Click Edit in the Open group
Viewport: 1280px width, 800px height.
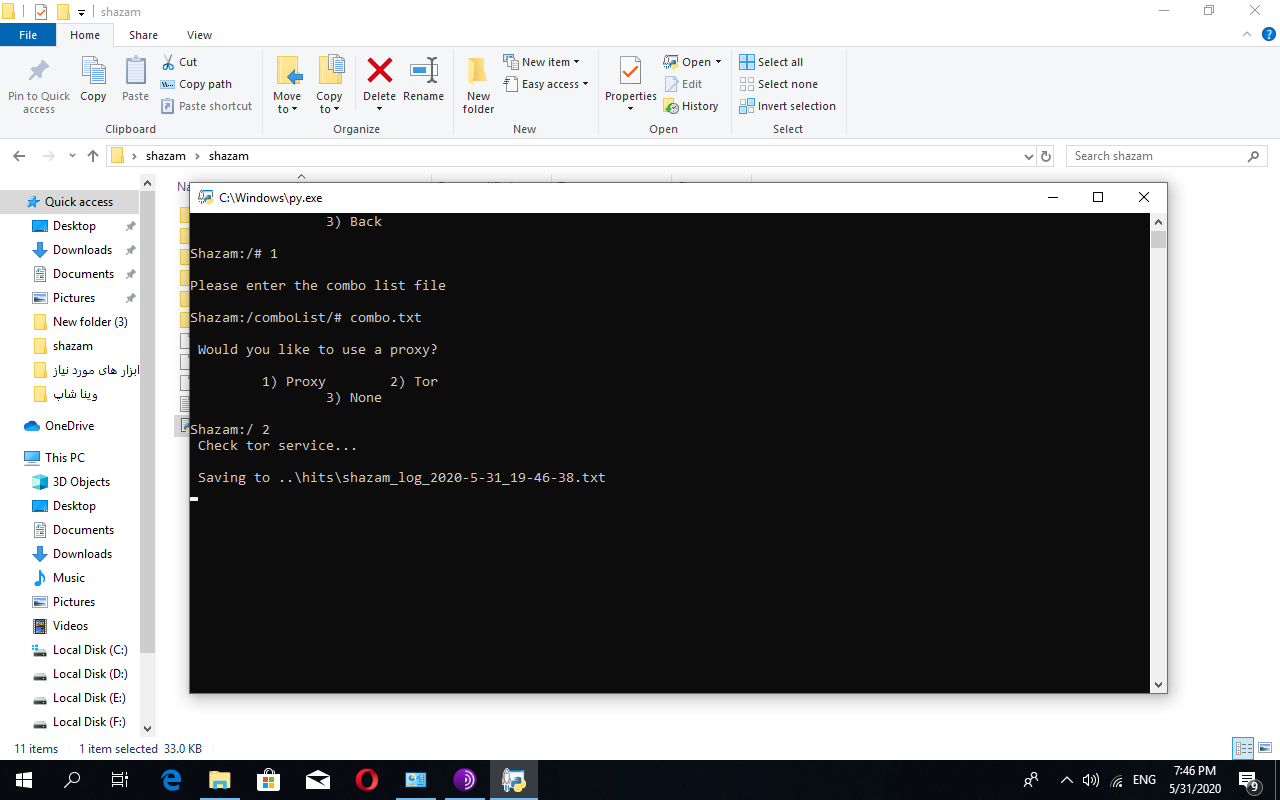coord(683,84)
